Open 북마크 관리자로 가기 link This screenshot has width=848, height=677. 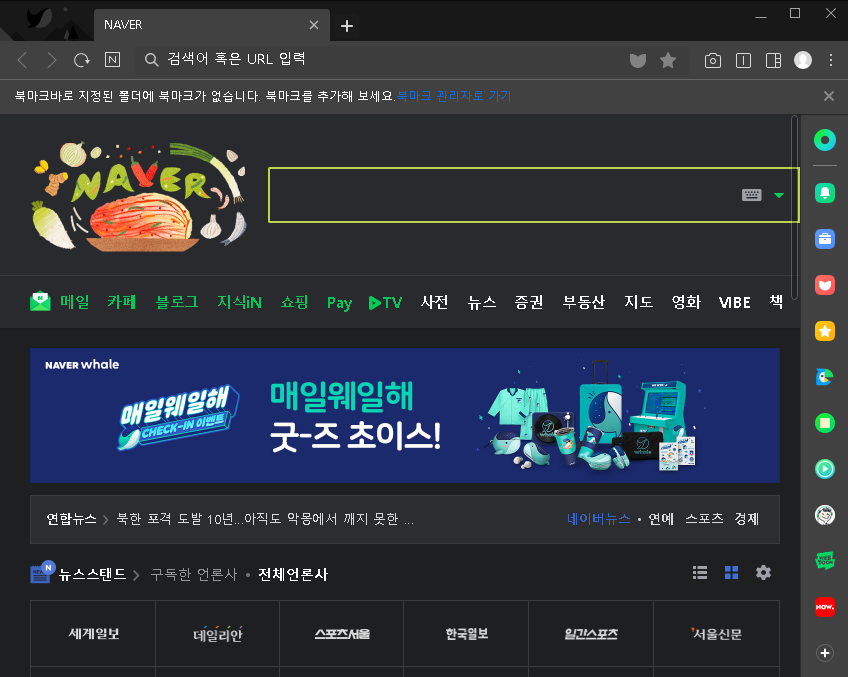(x=454, y=96)
